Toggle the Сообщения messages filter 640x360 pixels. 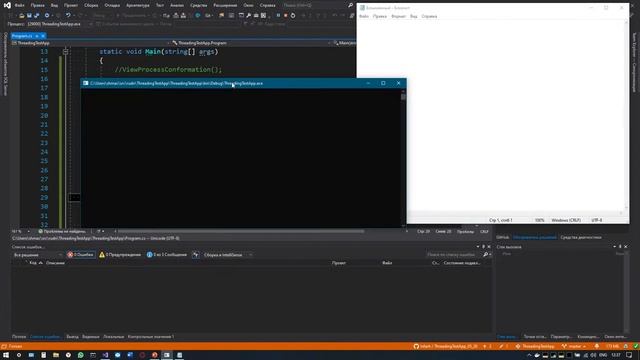coord(167,255)
